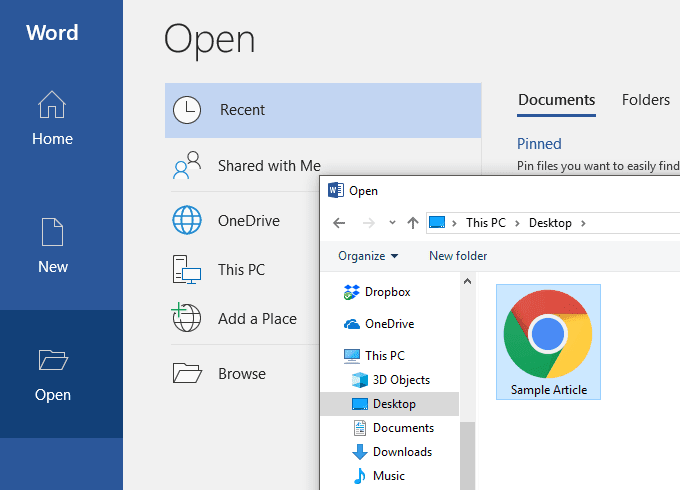Screen dimensions: 680x490
Task: Select the New document icon
Action: pos(53,232)
